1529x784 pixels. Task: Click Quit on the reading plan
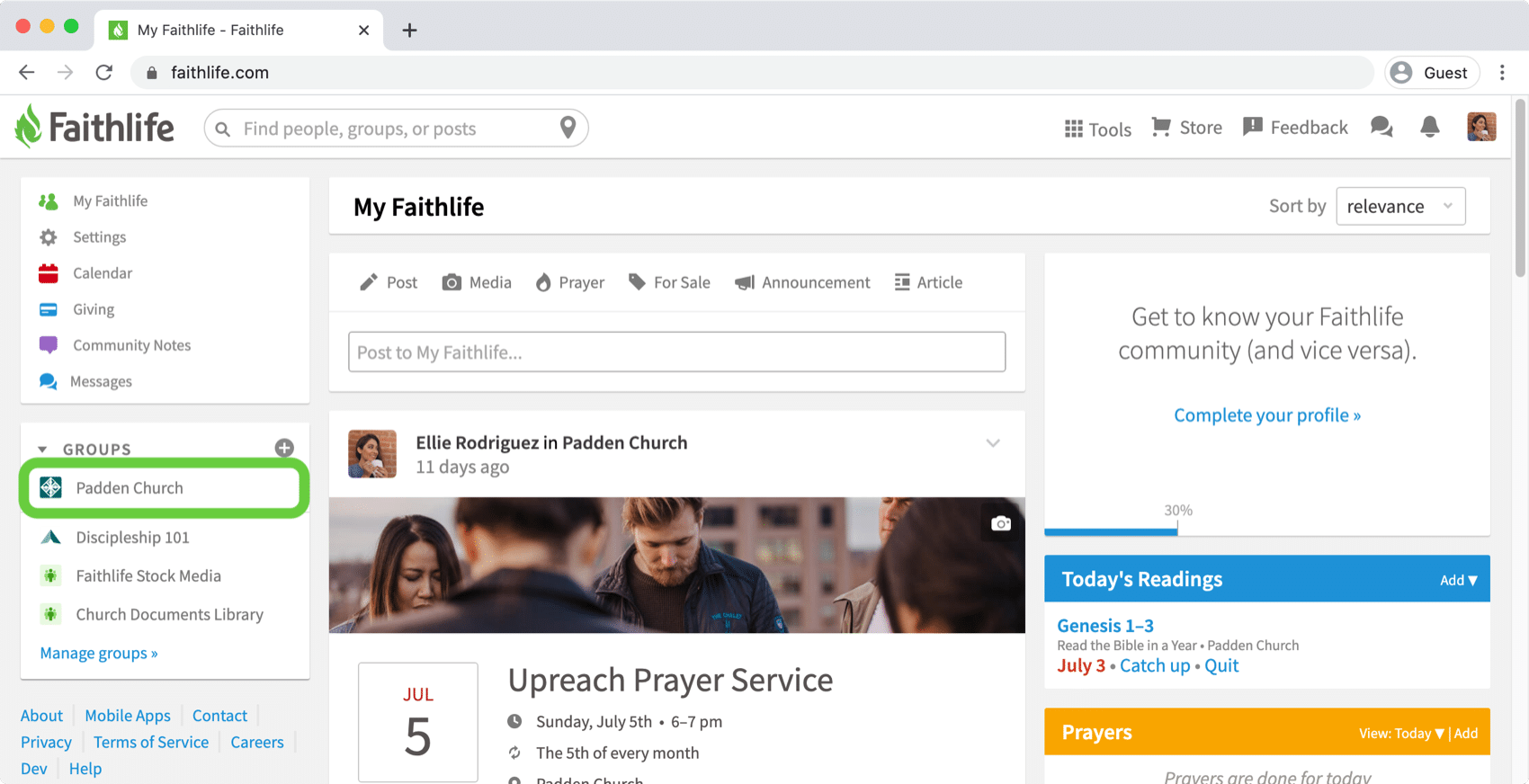[x=1221, y=666]
